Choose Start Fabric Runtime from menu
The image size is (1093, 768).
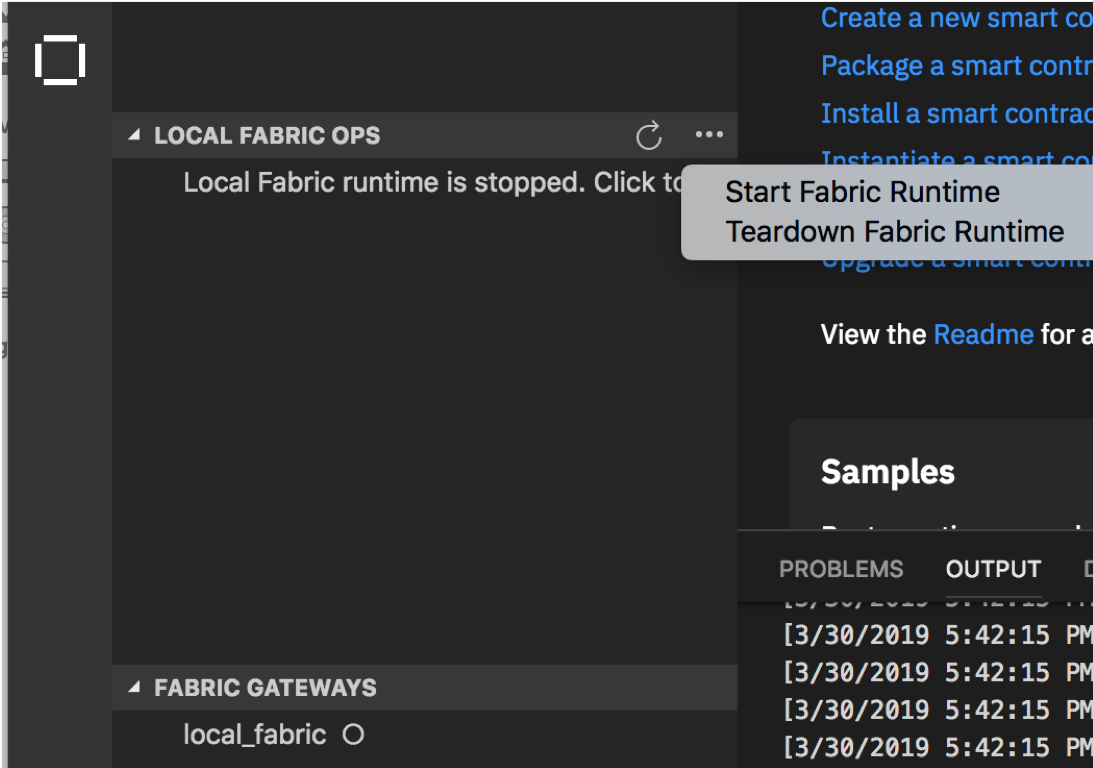tap(862, 192)
